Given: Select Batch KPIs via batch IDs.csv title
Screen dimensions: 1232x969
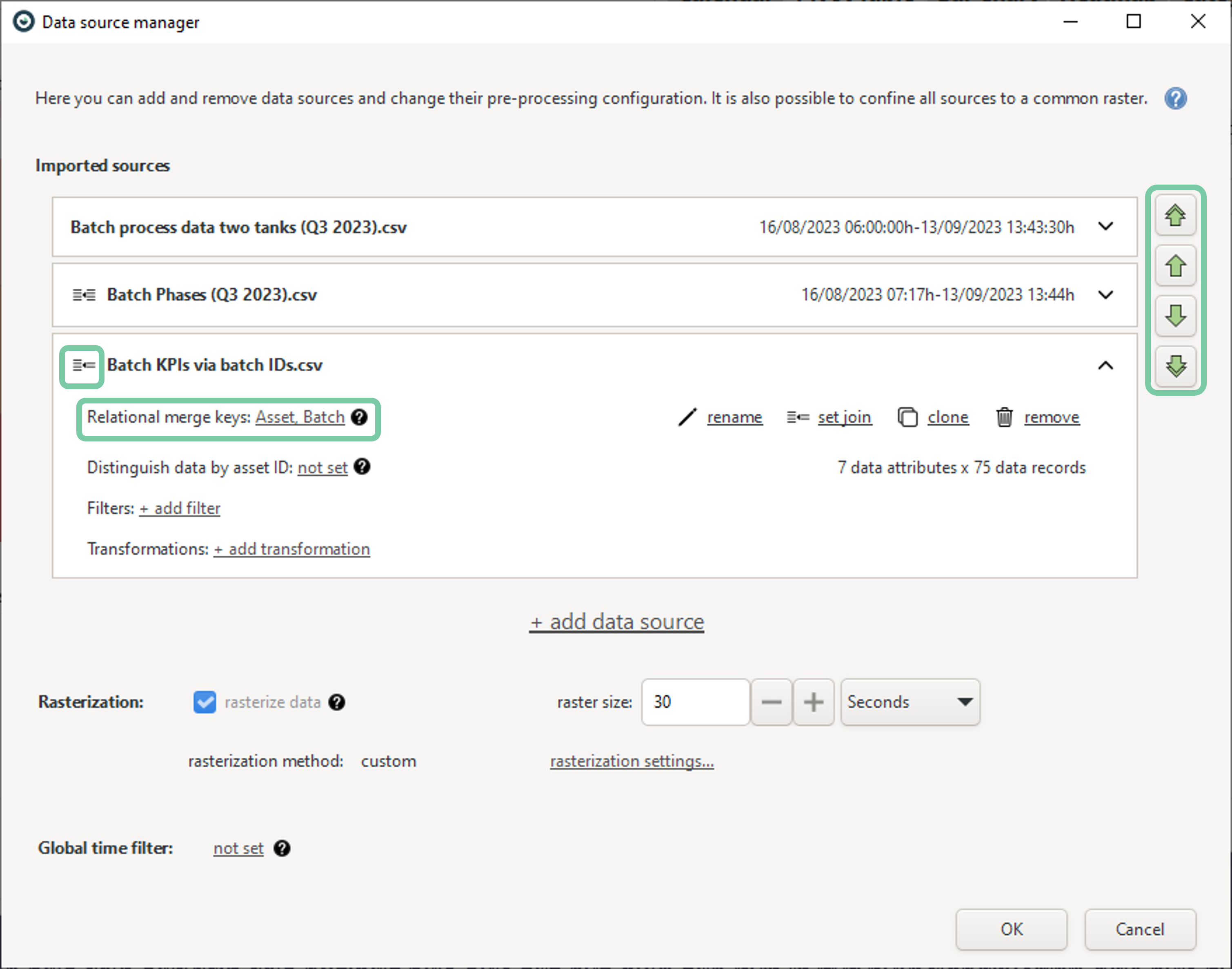Looking at the screenshot, I should pyautogui.click(x=214, y=365).
